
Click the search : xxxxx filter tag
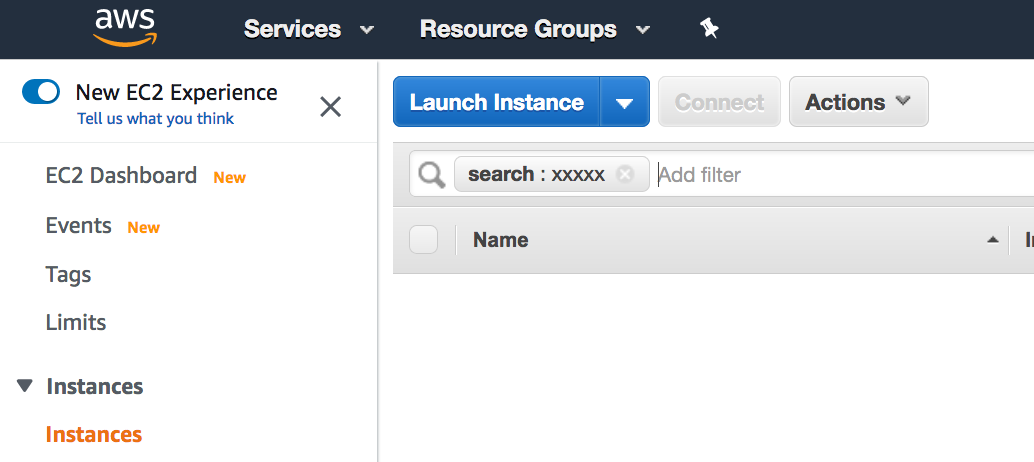coord(551,174)
